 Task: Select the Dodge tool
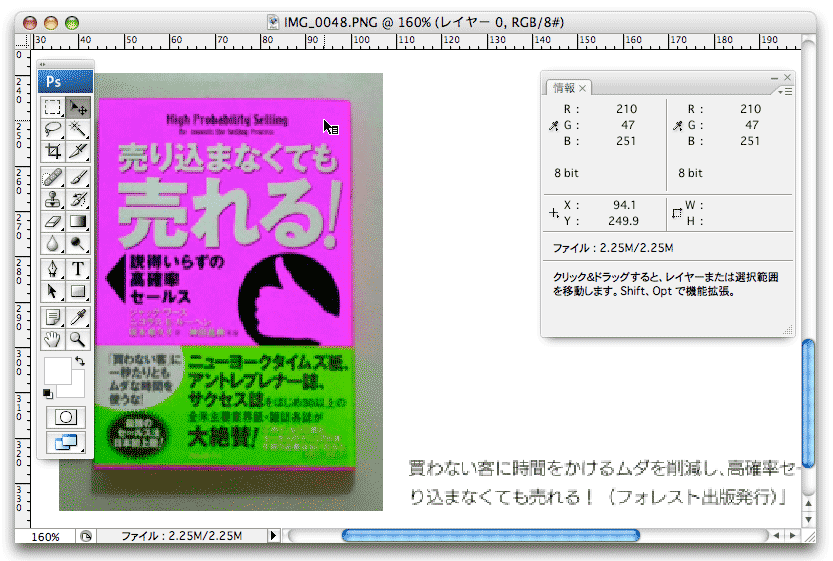[78, 243]
